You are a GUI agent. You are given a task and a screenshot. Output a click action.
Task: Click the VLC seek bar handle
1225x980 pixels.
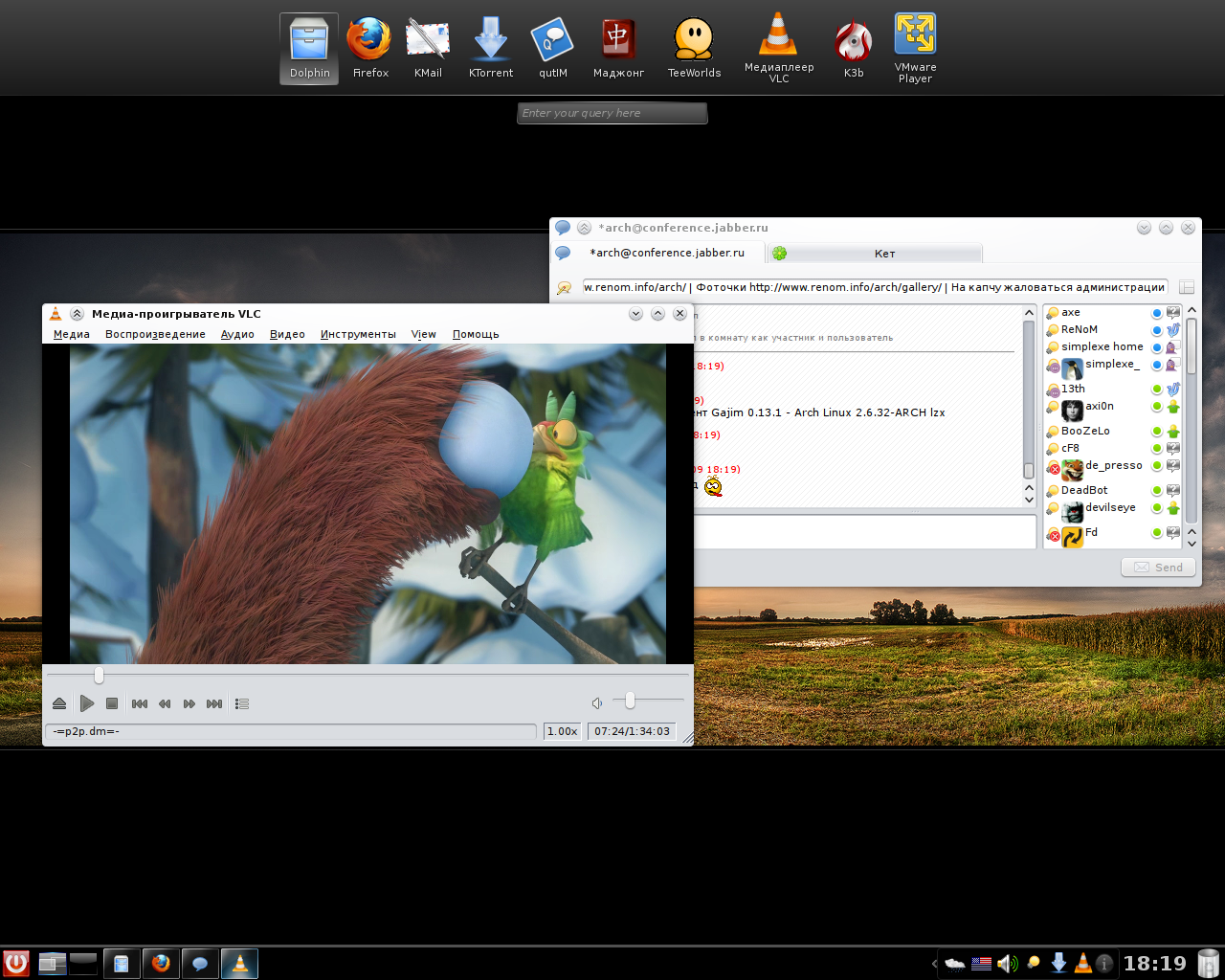click(99, 676)
